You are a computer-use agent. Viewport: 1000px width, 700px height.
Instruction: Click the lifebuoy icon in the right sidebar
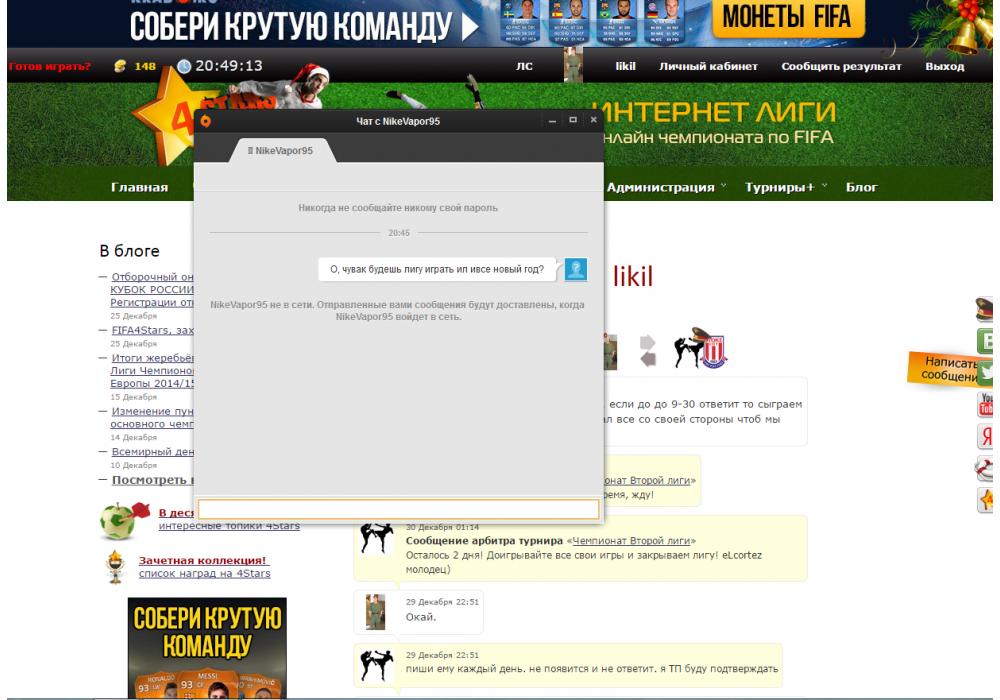point(985,469)
